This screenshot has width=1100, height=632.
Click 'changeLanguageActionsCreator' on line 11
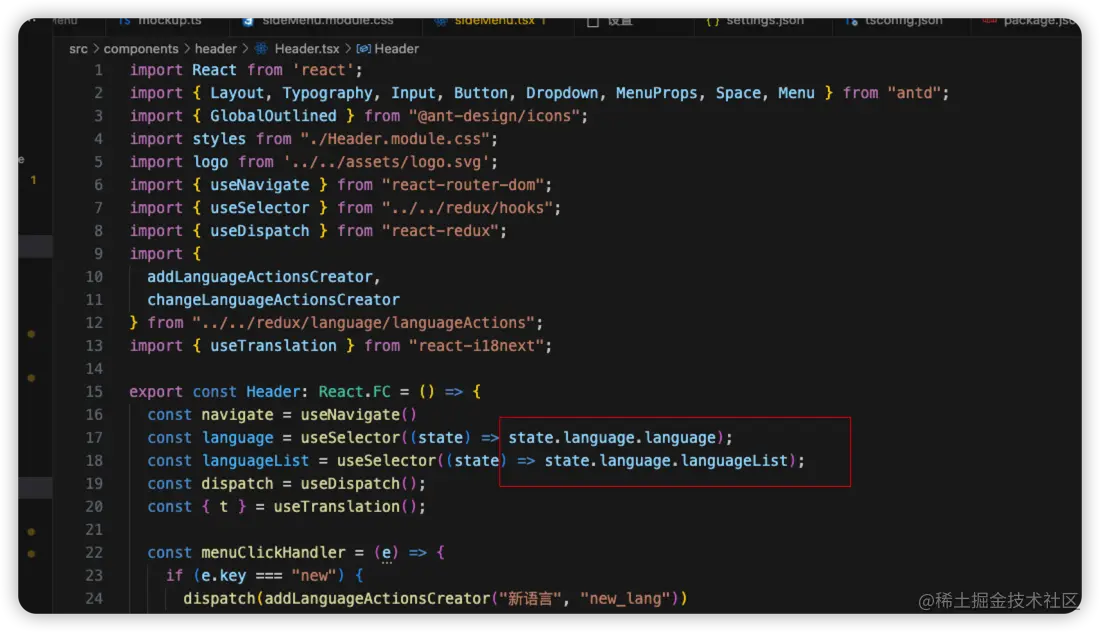coord(273,300)
